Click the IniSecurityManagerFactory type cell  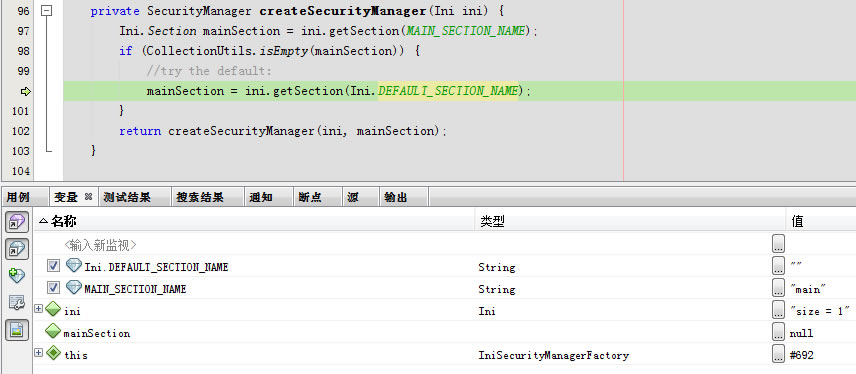coord(554,355)
